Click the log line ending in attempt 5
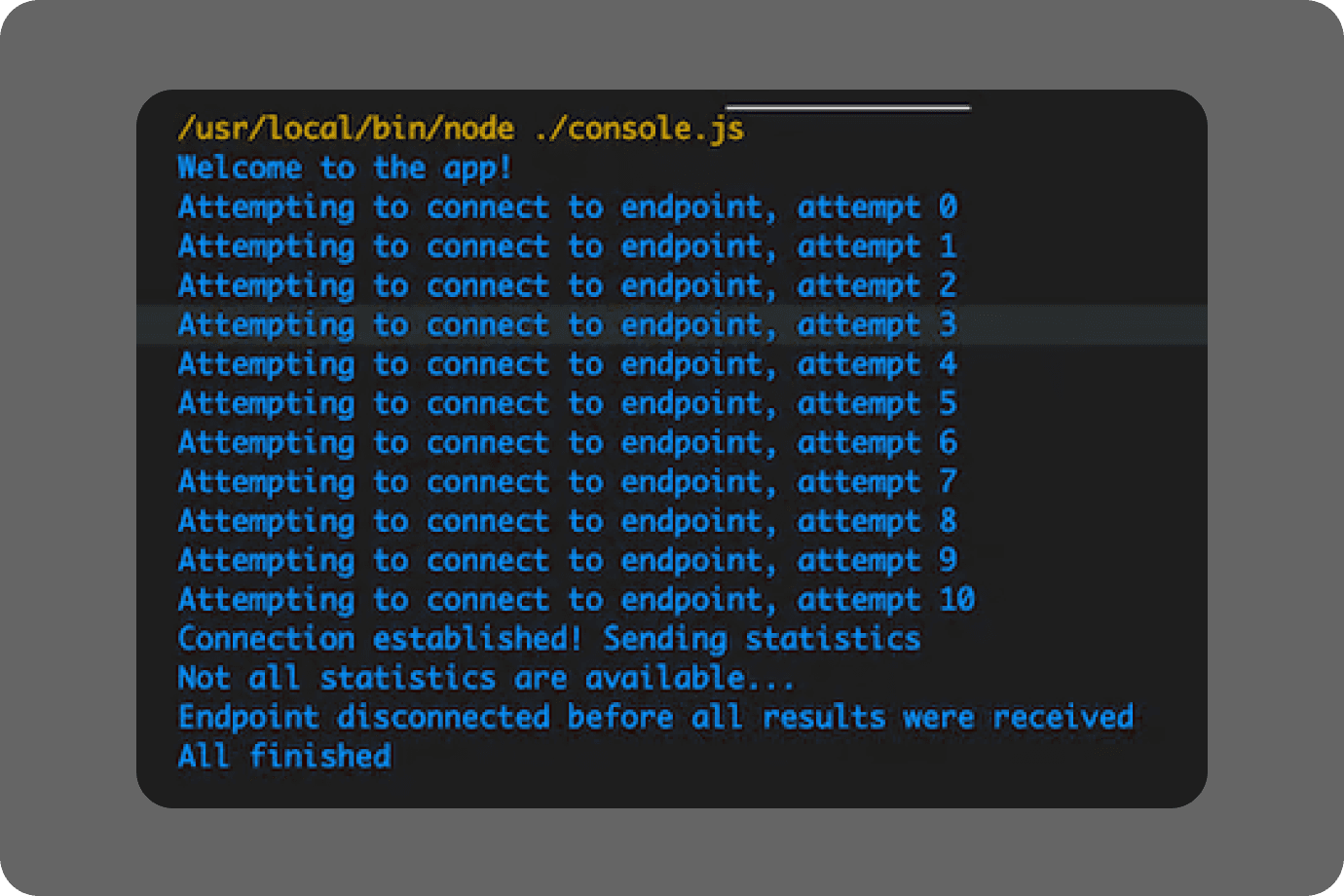 pyautogui.click(x=568, y=403)
